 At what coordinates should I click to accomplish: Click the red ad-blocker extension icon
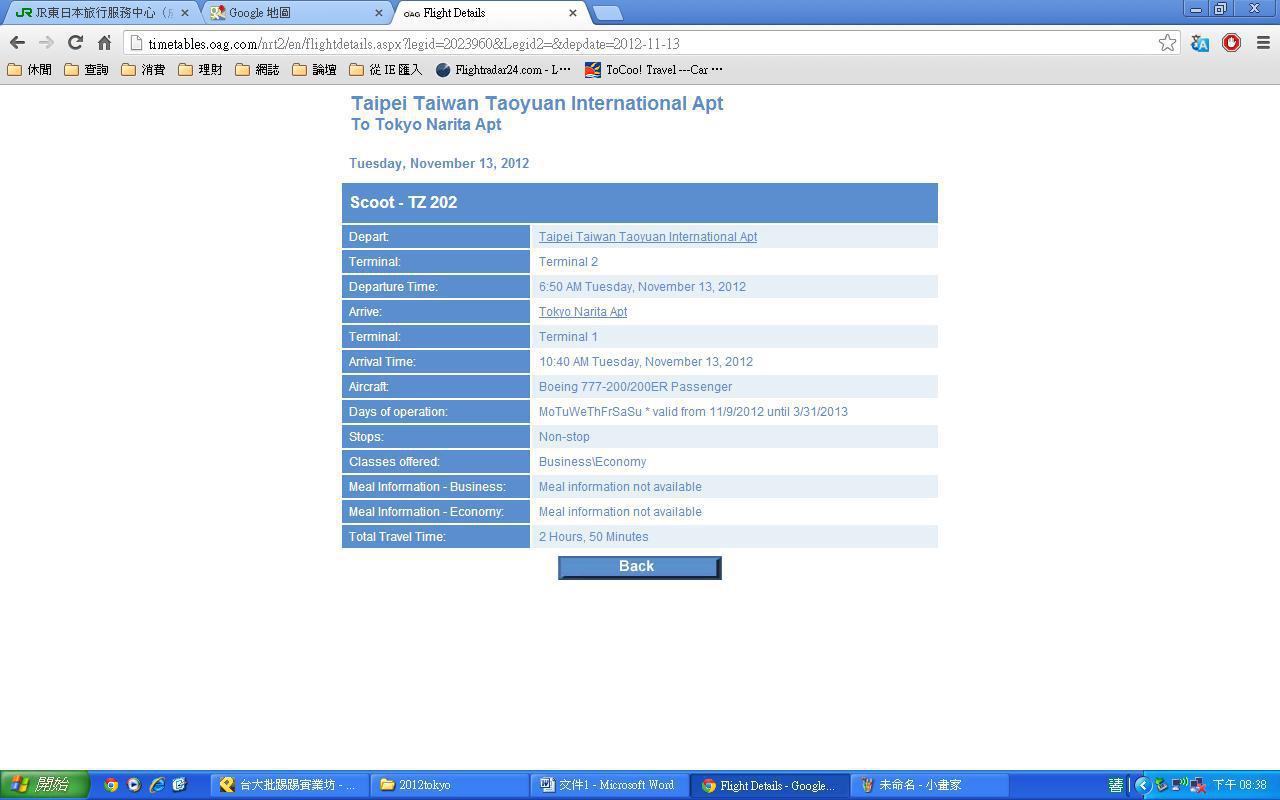pyautogui.click(x=1231, y=43)
